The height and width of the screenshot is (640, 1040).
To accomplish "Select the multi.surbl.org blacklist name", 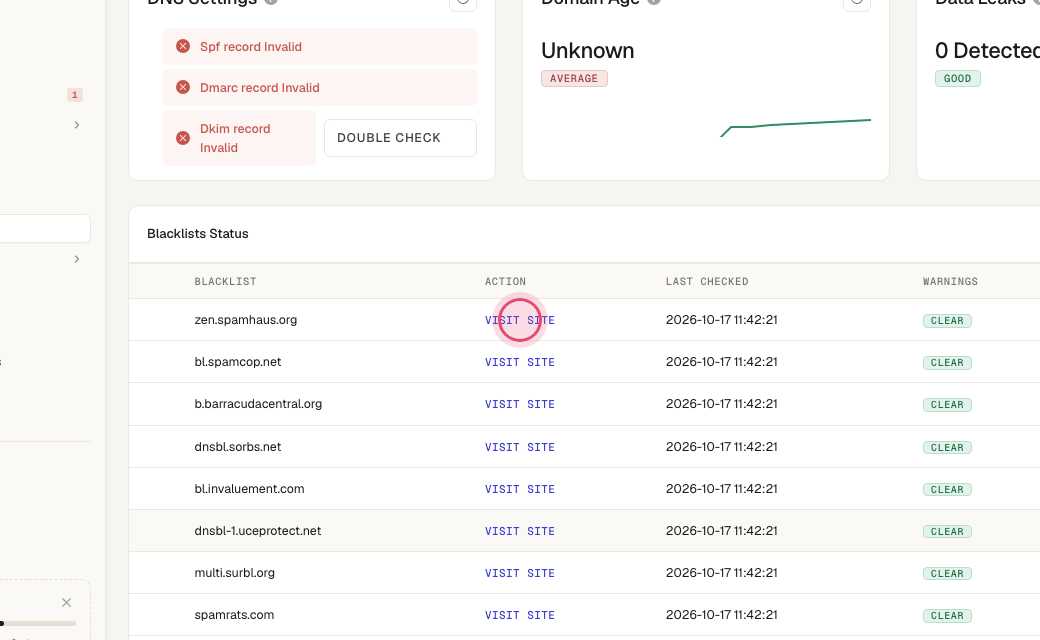I will point(234,572).
